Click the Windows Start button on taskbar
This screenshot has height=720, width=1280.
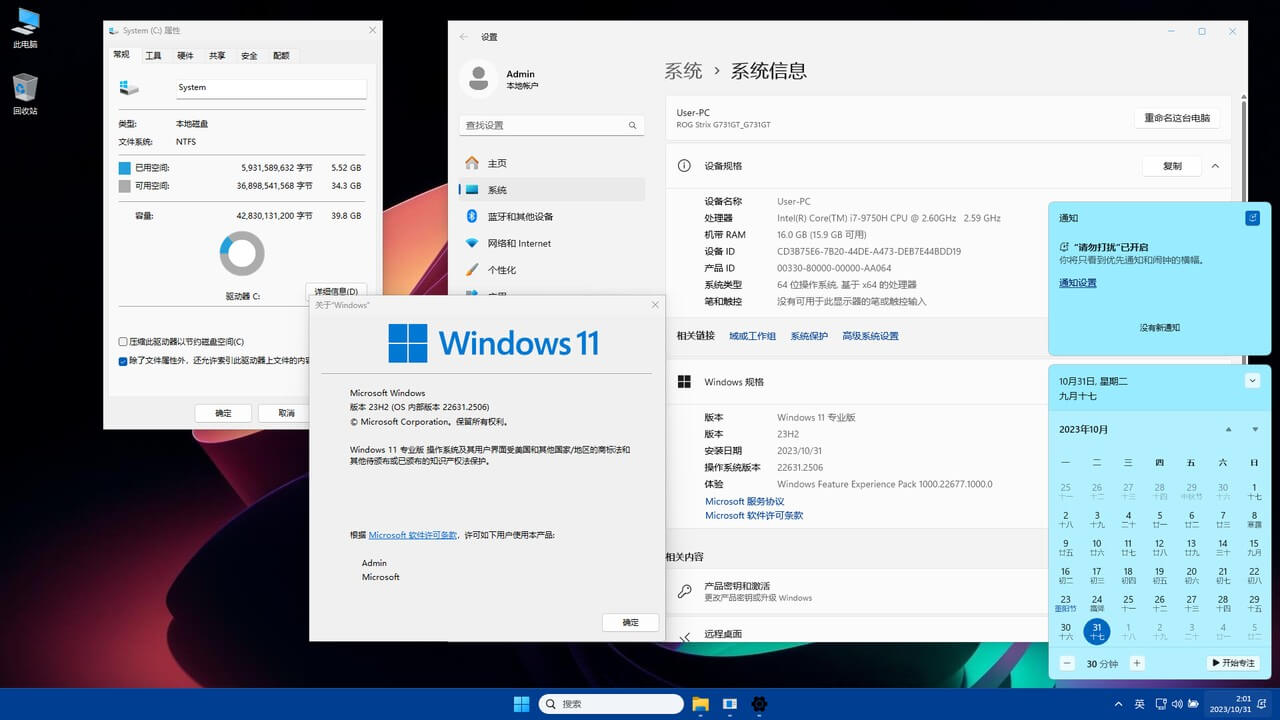521,704
